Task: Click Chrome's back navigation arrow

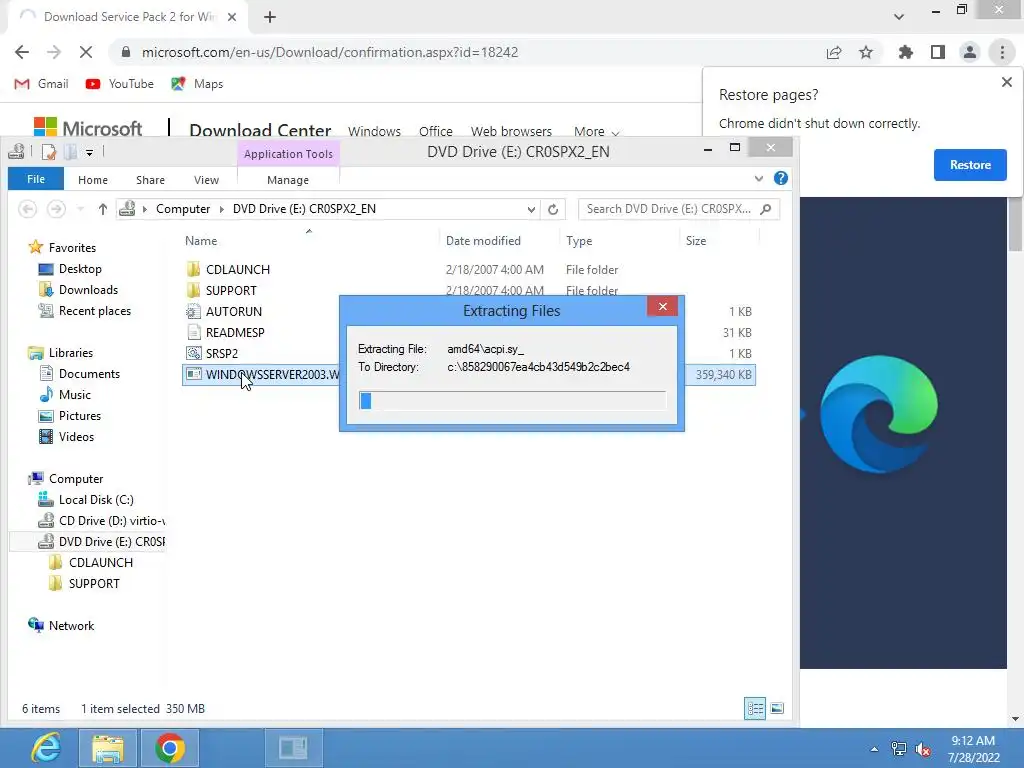Action: [22, 52]
